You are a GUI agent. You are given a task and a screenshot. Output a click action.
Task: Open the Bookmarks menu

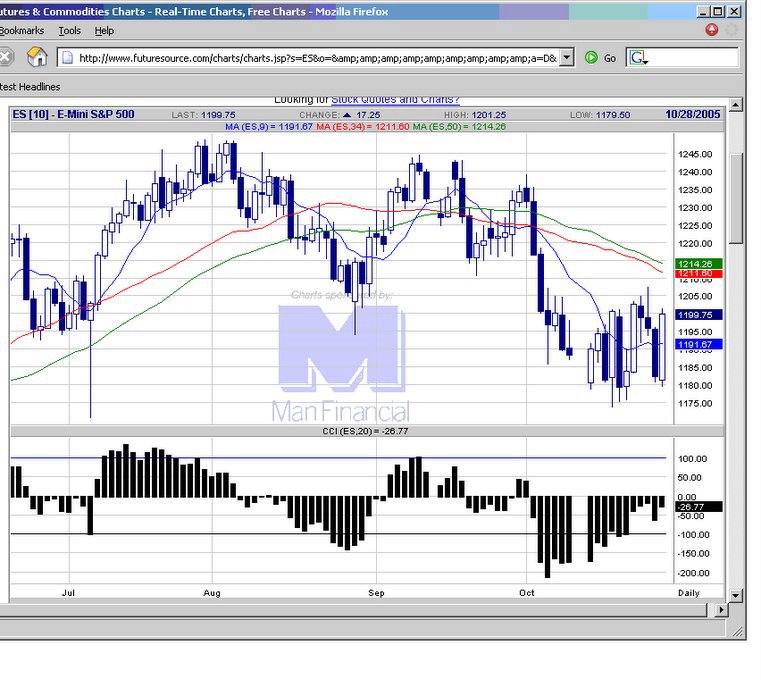22,31
